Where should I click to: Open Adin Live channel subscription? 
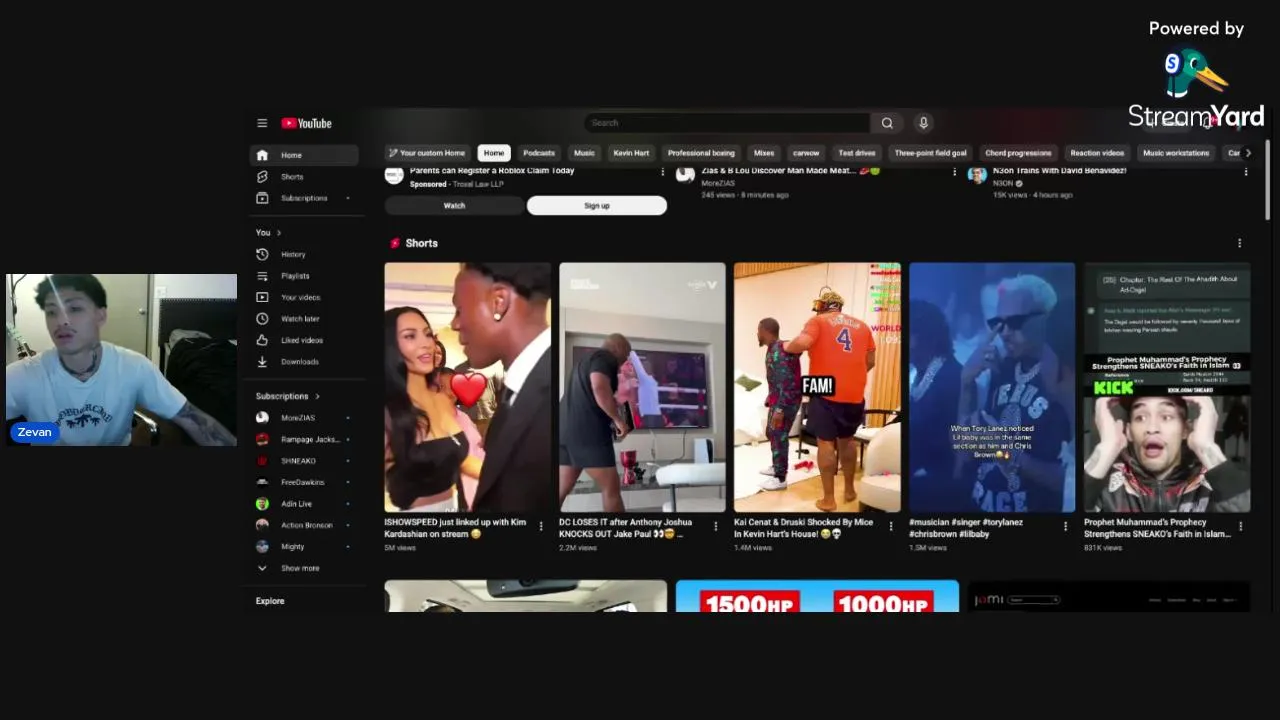(x=304, y=504)
